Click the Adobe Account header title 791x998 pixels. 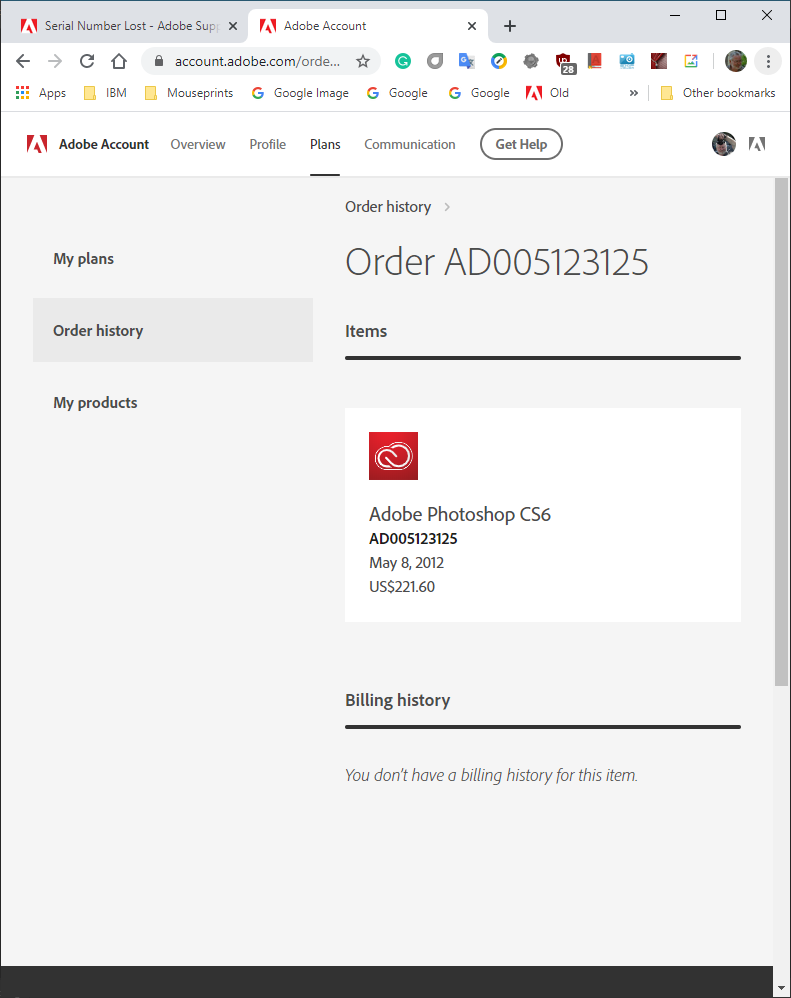tap(104, 144)
